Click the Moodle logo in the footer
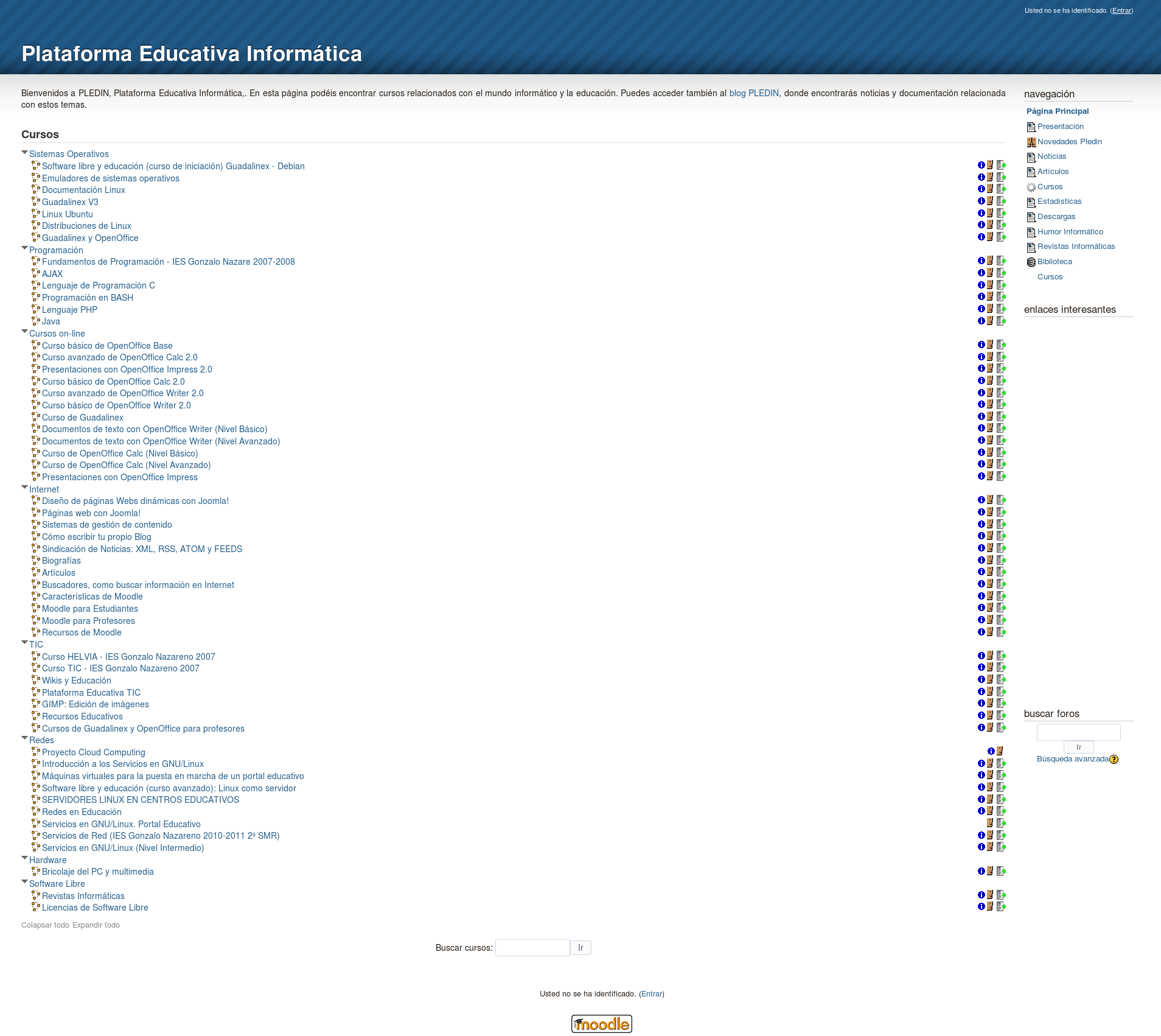Viewport: 1161px width, 1036px height. coord(601,1024)
